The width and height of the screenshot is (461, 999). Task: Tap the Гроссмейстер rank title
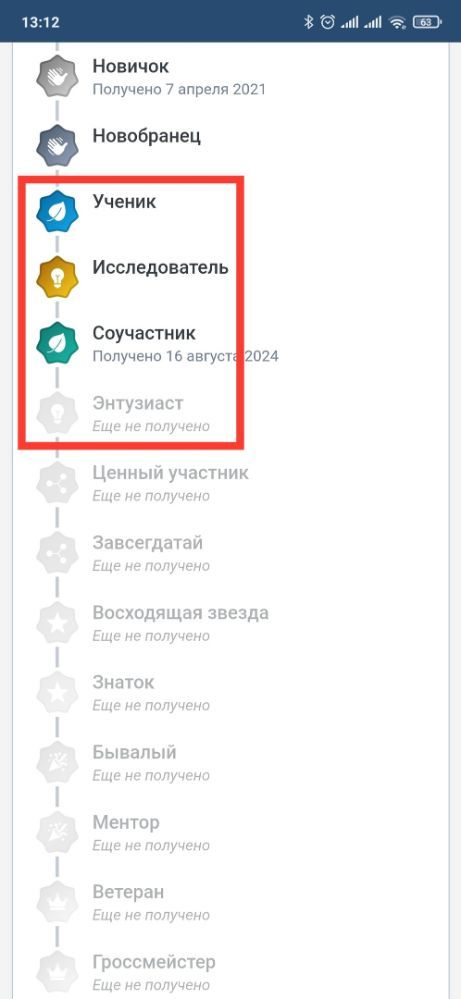[154, 962]
